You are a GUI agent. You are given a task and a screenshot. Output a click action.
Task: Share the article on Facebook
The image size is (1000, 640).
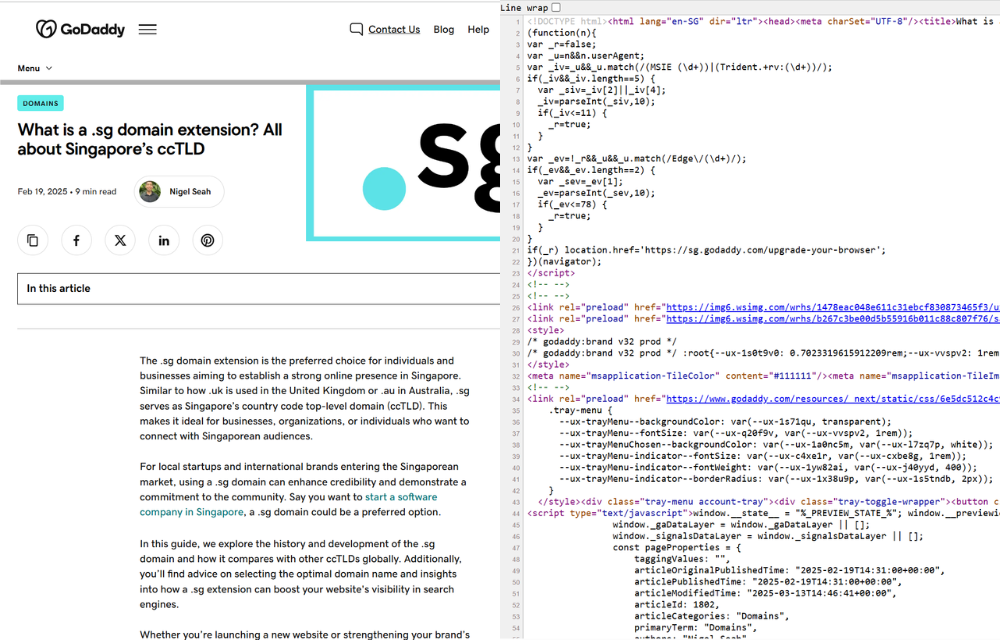point(76,240)
